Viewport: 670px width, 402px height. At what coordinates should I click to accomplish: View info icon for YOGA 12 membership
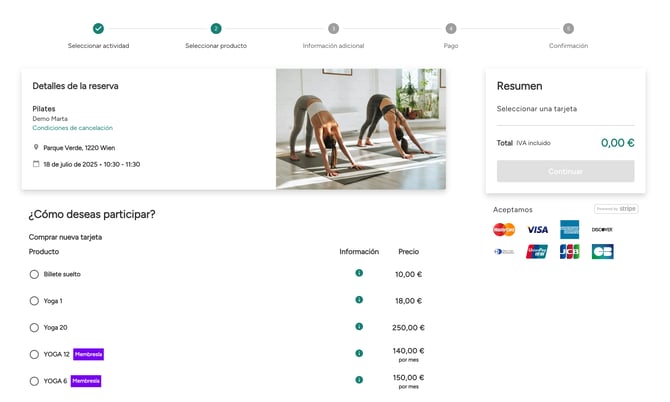click(x=359, y=353)
